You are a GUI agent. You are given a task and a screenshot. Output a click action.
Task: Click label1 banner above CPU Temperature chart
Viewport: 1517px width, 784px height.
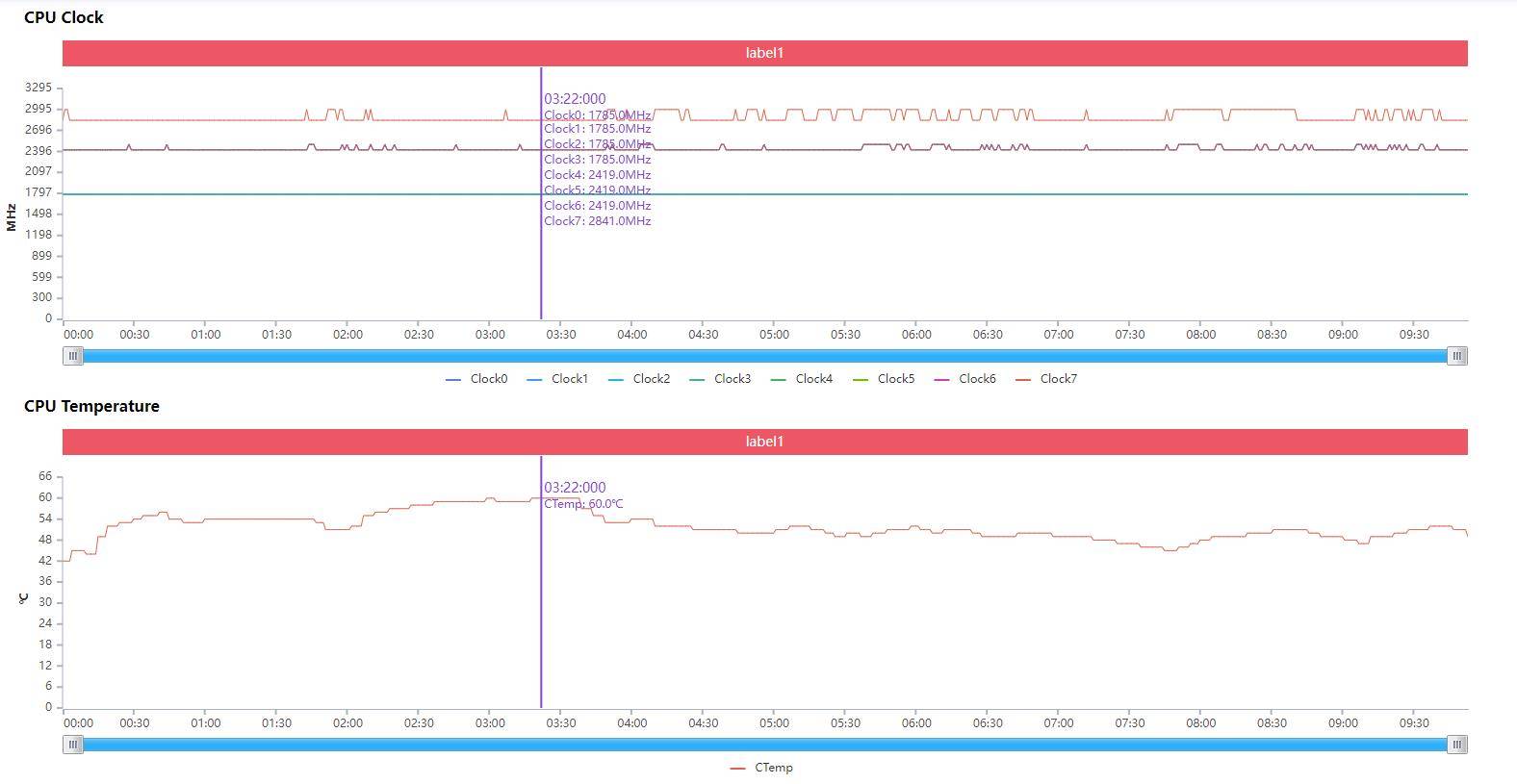765,442
